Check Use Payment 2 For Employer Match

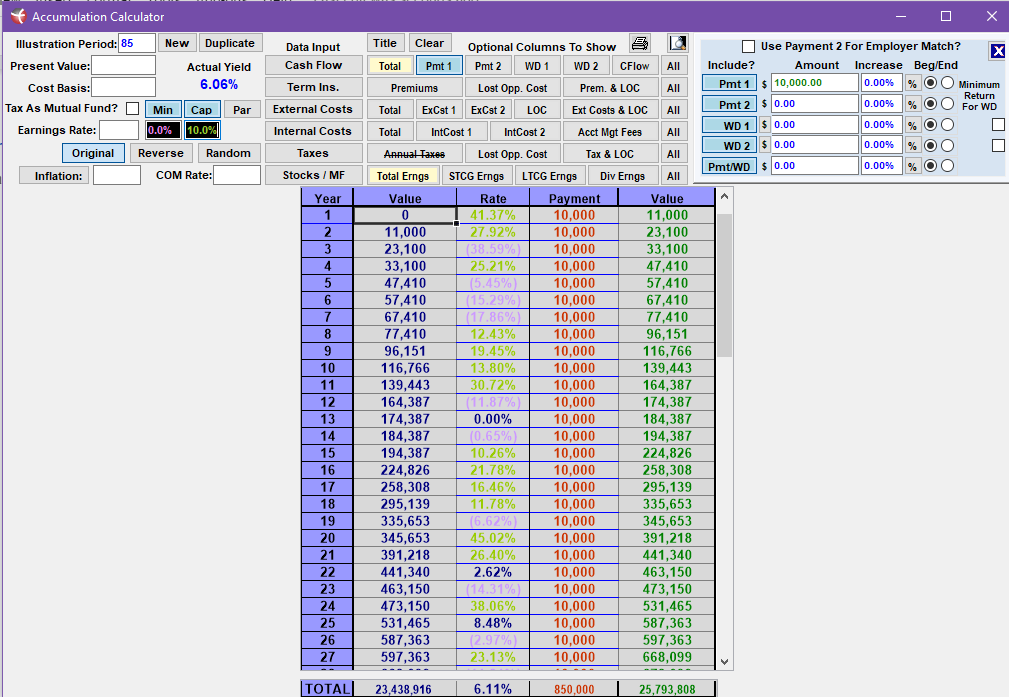coord(748,47)
